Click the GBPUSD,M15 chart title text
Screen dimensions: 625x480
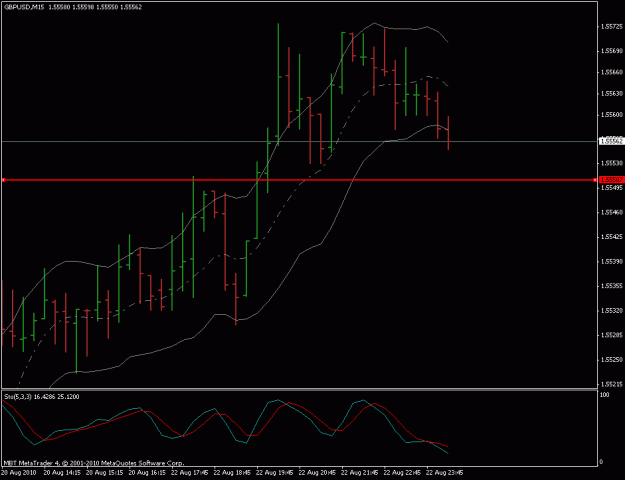pyautogui.click(x=24, y=7)
